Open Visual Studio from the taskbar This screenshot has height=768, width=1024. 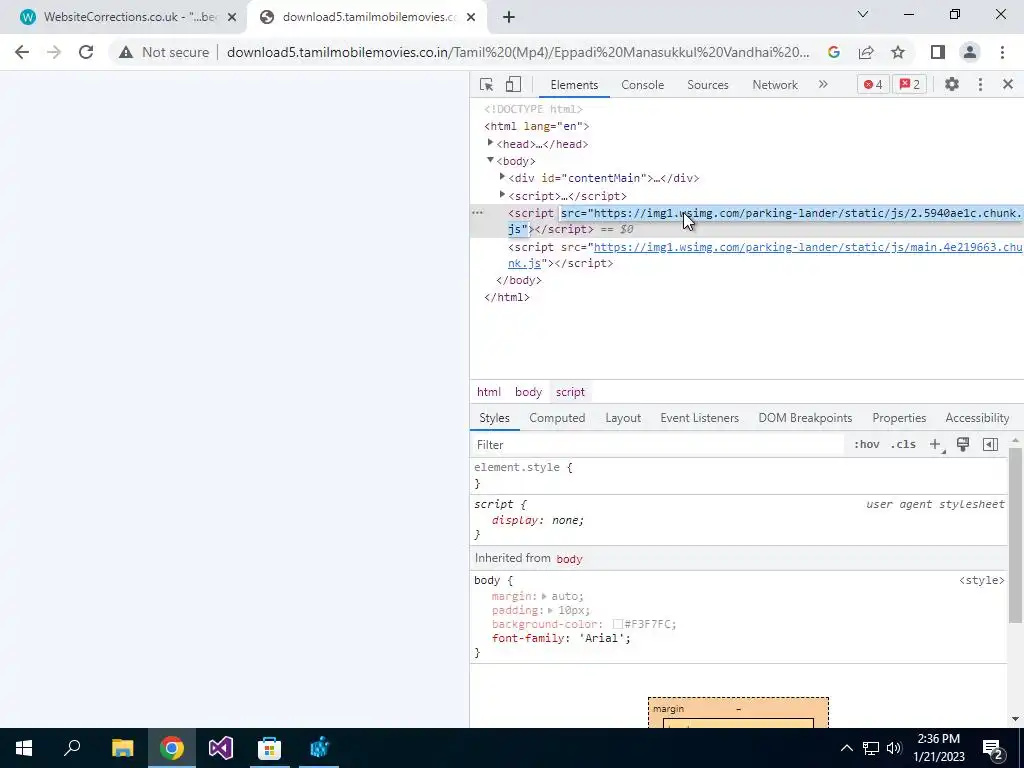(221, 748)
